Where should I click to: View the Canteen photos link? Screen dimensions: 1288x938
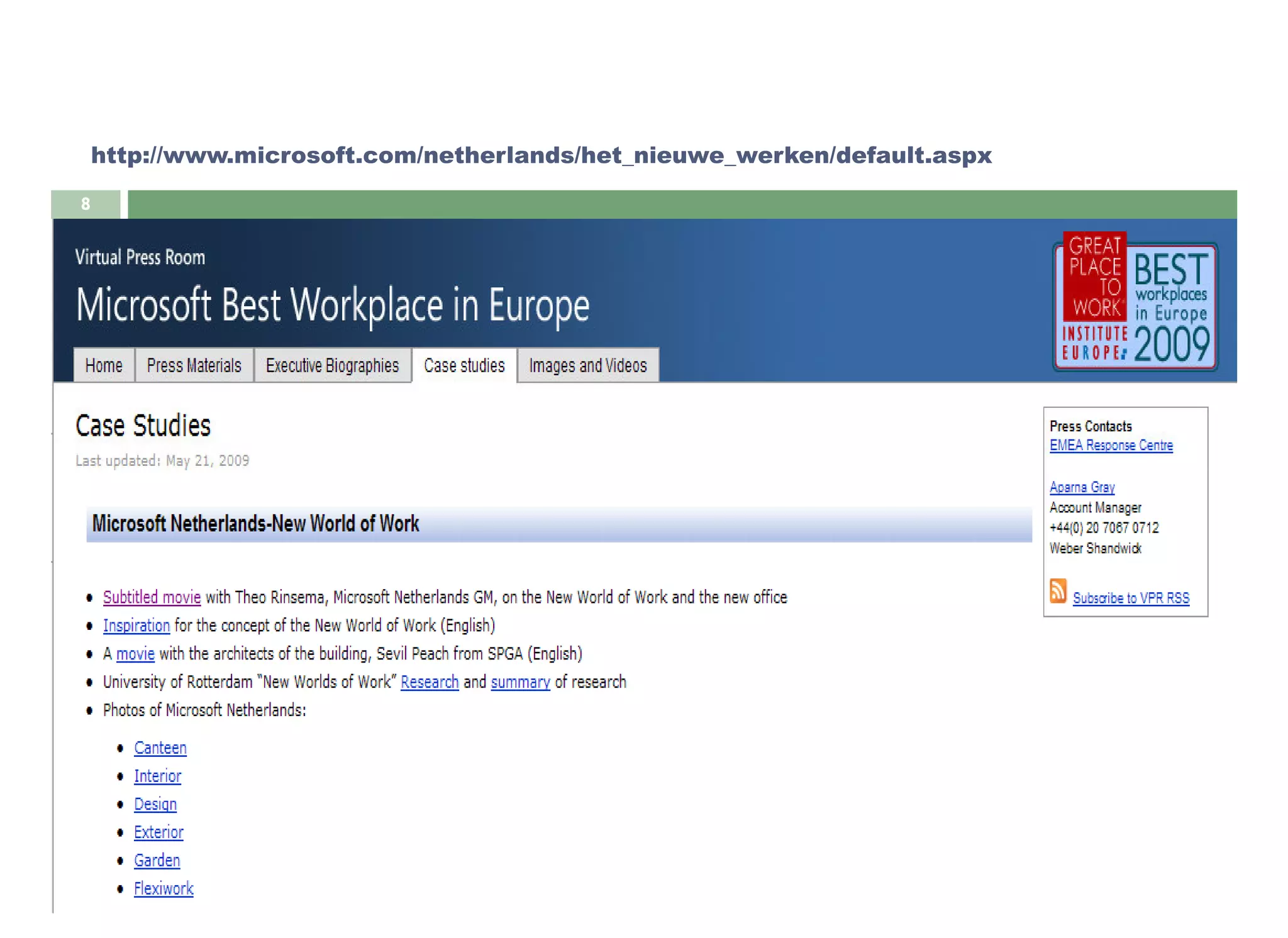point(160,748)
